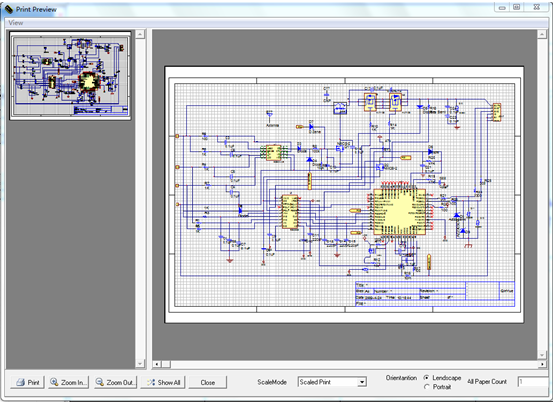
Task: Select the schematic page thumbnail
Action: (70, 76)
